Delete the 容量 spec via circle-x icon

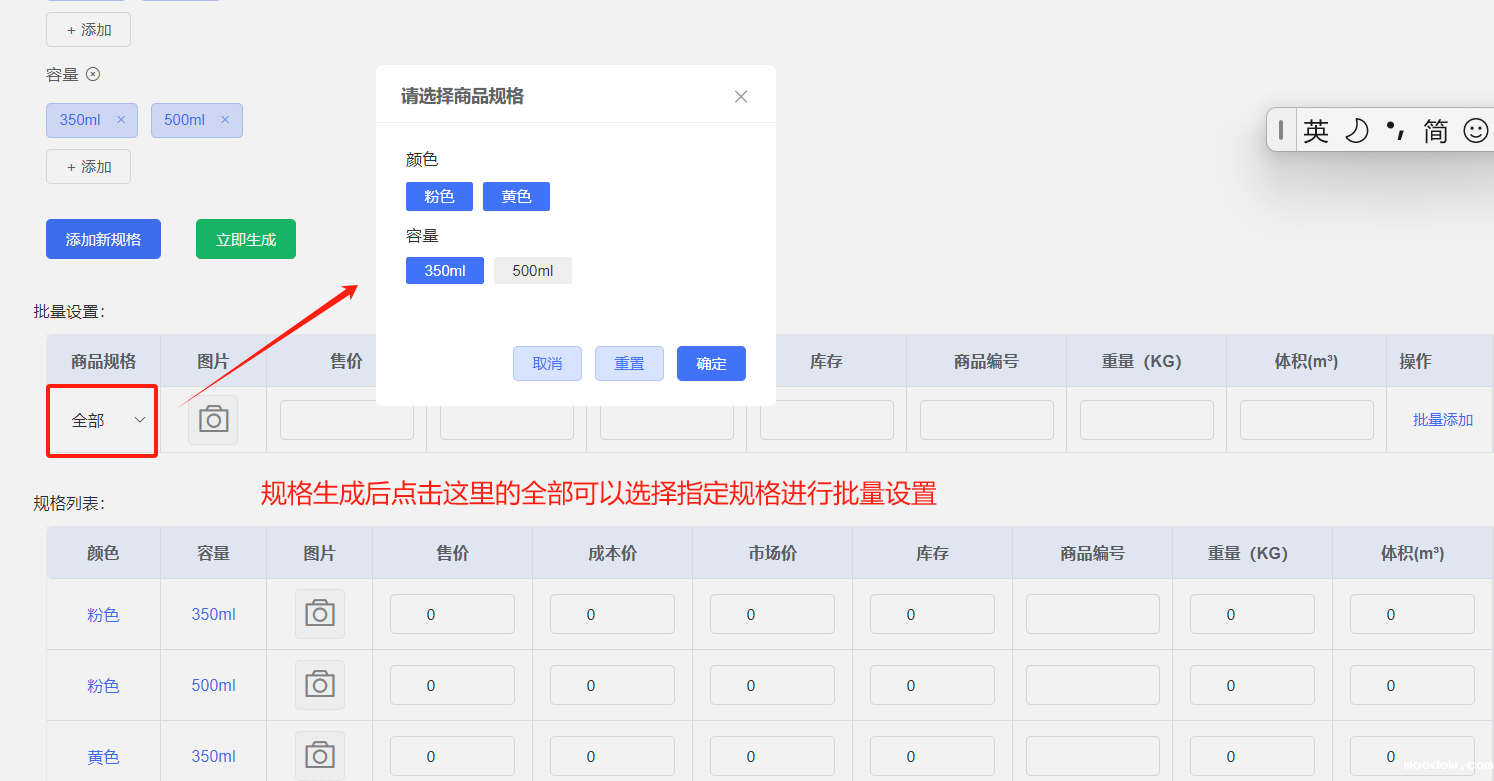coord(93,74)
